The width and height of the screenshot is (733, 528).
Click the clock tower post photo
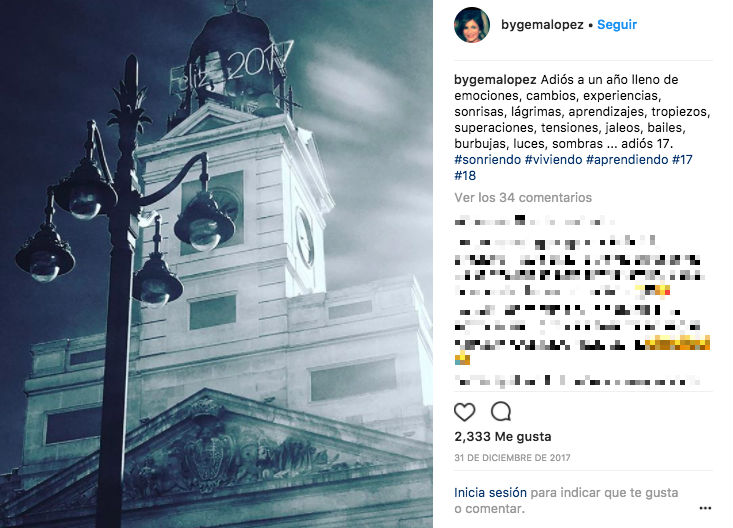coord(216,264)
